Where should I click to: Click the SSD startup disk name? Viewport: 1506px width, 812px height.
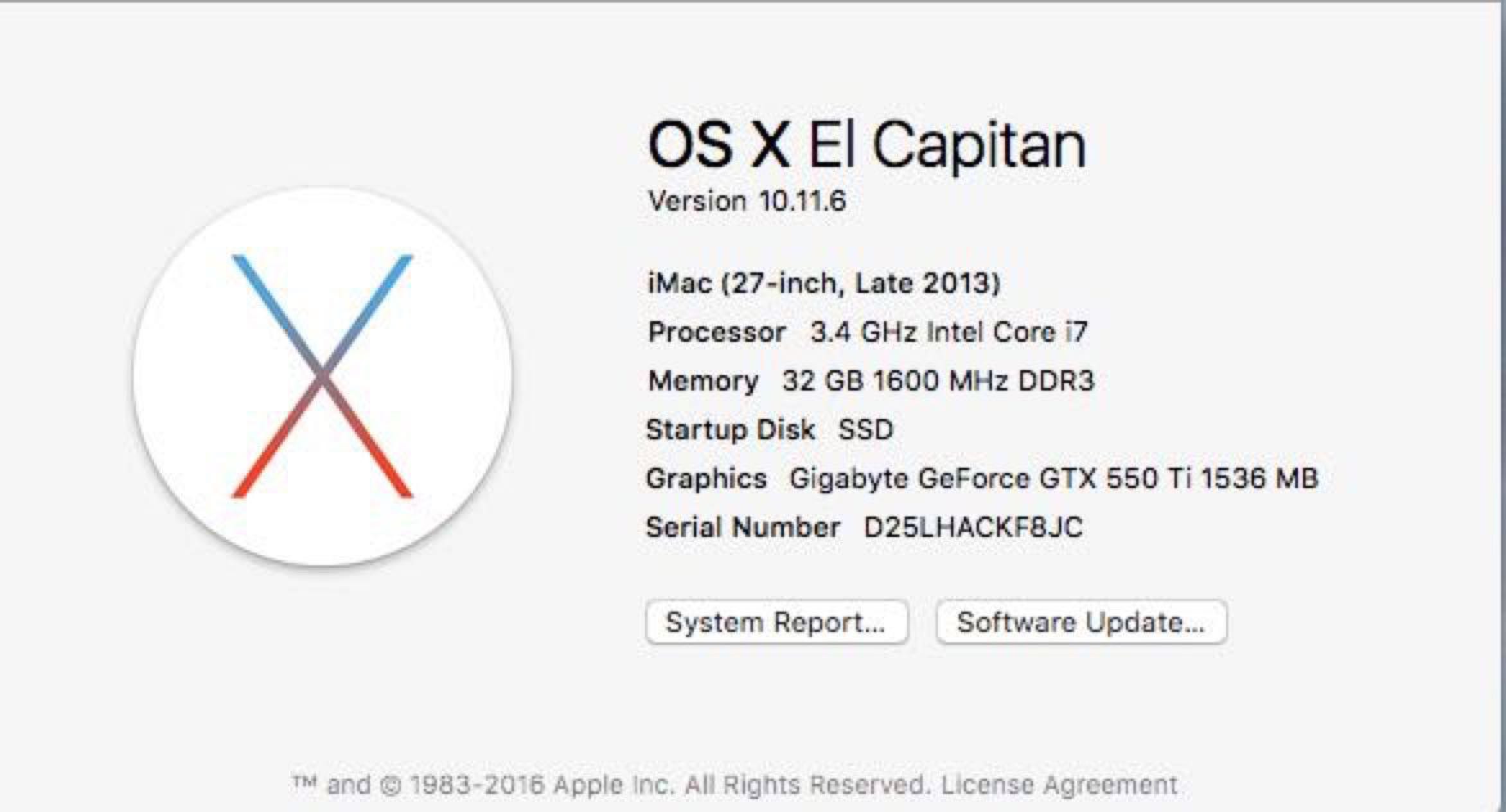pos(866,430)
